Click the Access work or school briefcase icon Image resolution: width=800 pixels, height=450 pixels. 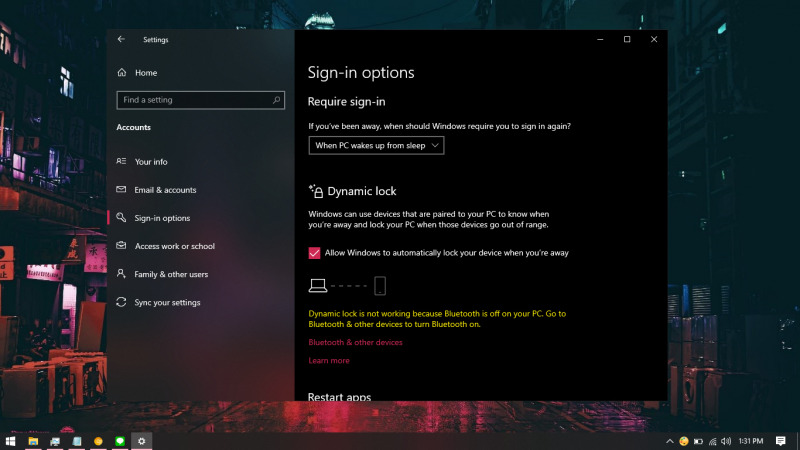pos(121,245)
